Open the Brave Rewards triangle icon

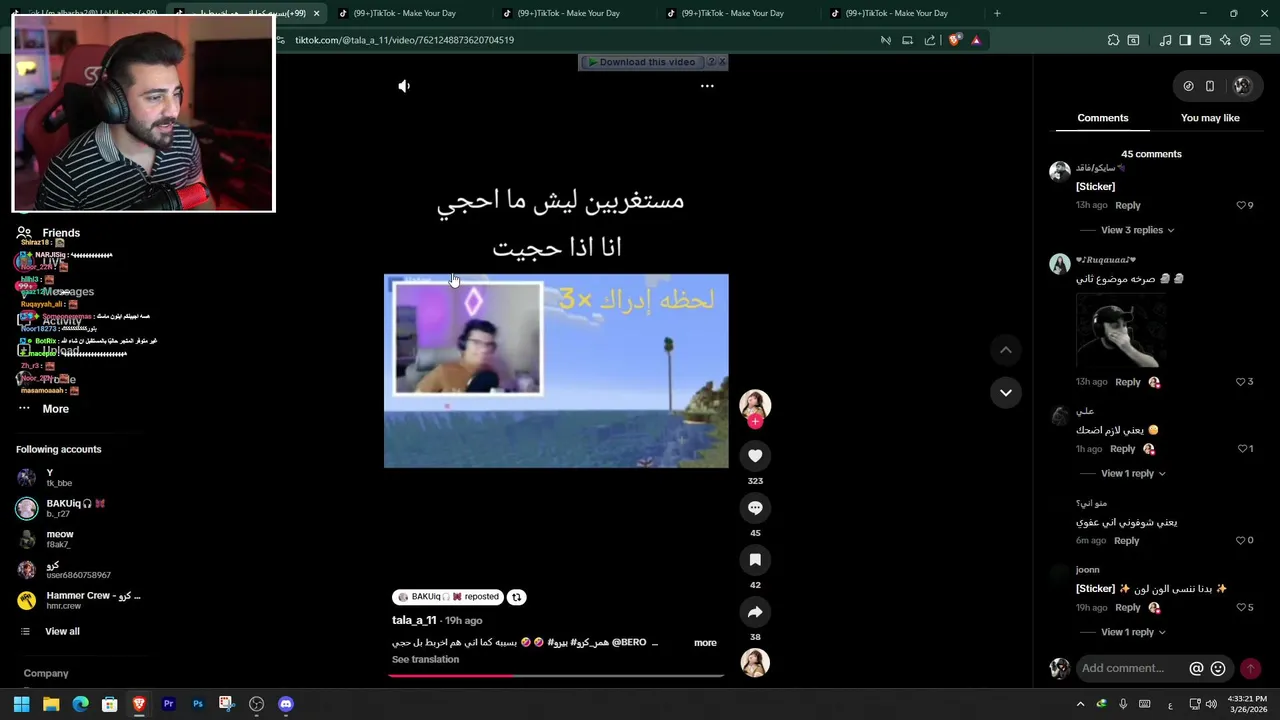coord(976,40)
